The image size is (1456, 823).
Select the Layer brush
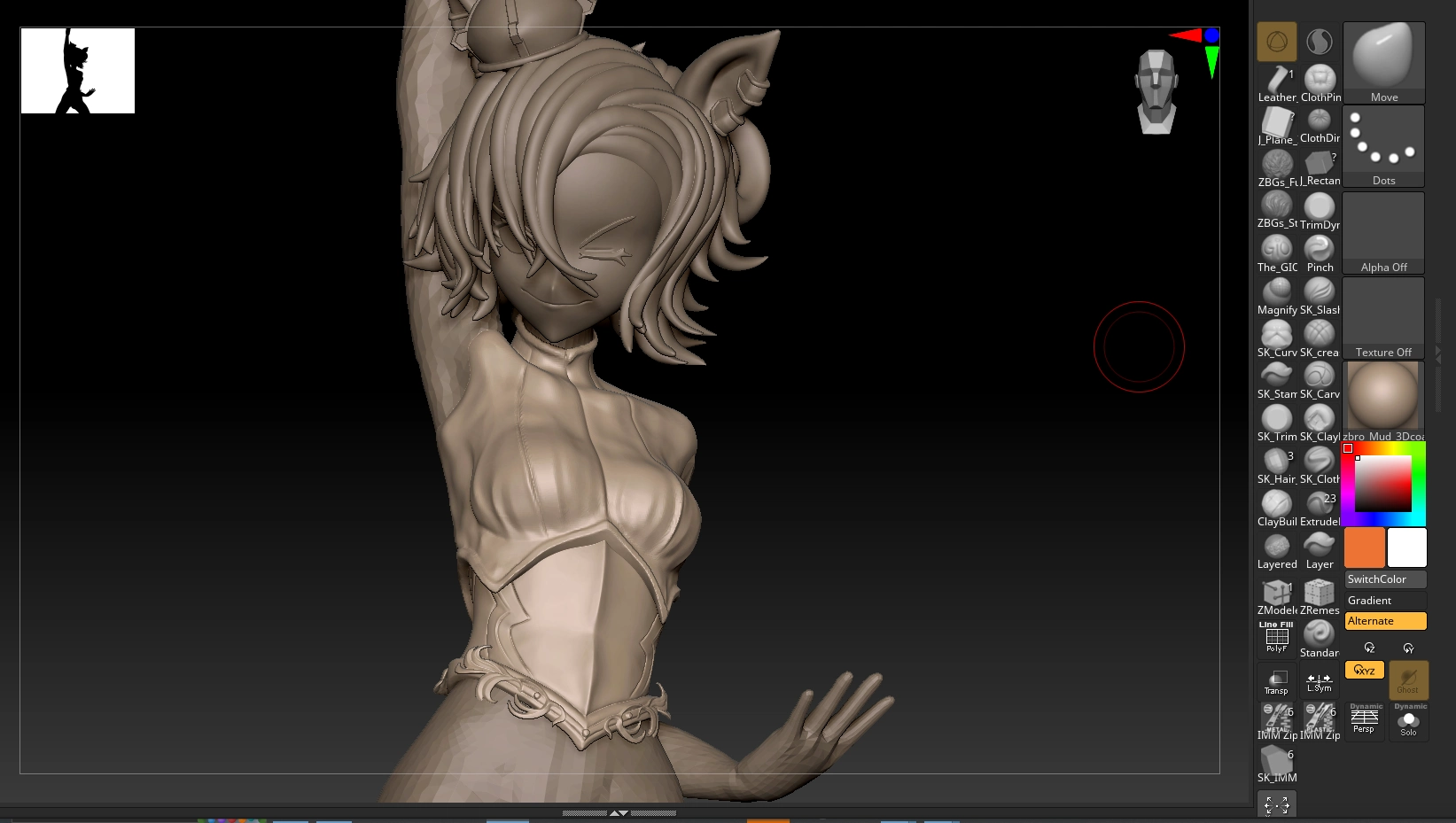coord(1320,551)
